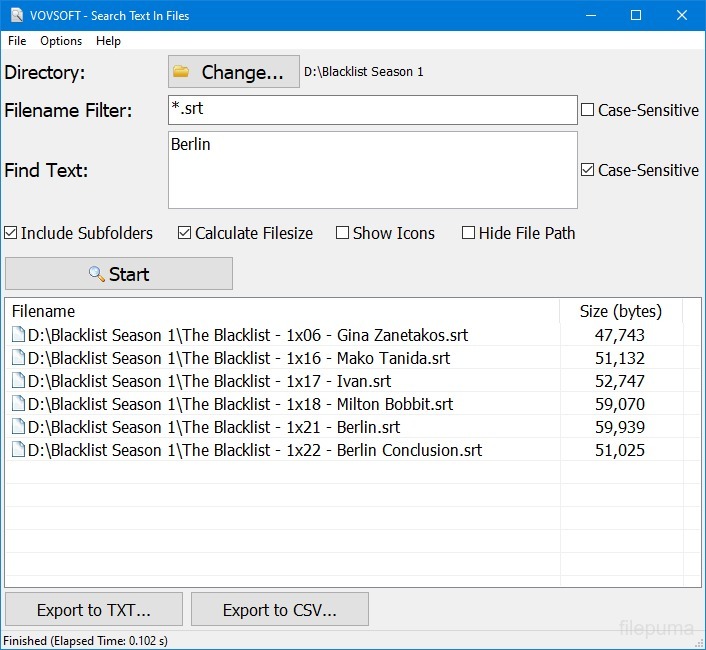Click file icon beside Gina Zanetakos.srt result
Image resolution: width=706 pixels, height=650 pixels.
pos(19,336)
